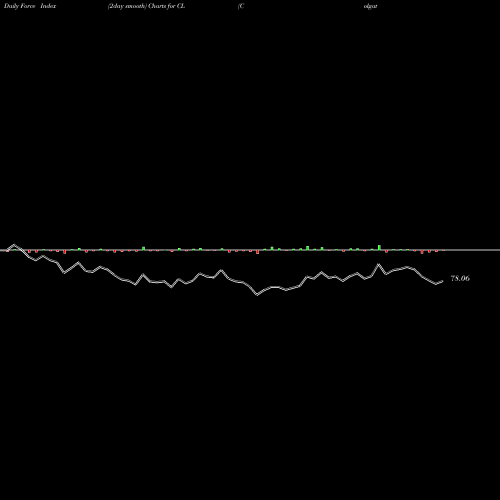The width and height of the screenshot is (500, 500).
Task: Click the 'Daily Force Index' title text
Action: (x=30, y=6)
